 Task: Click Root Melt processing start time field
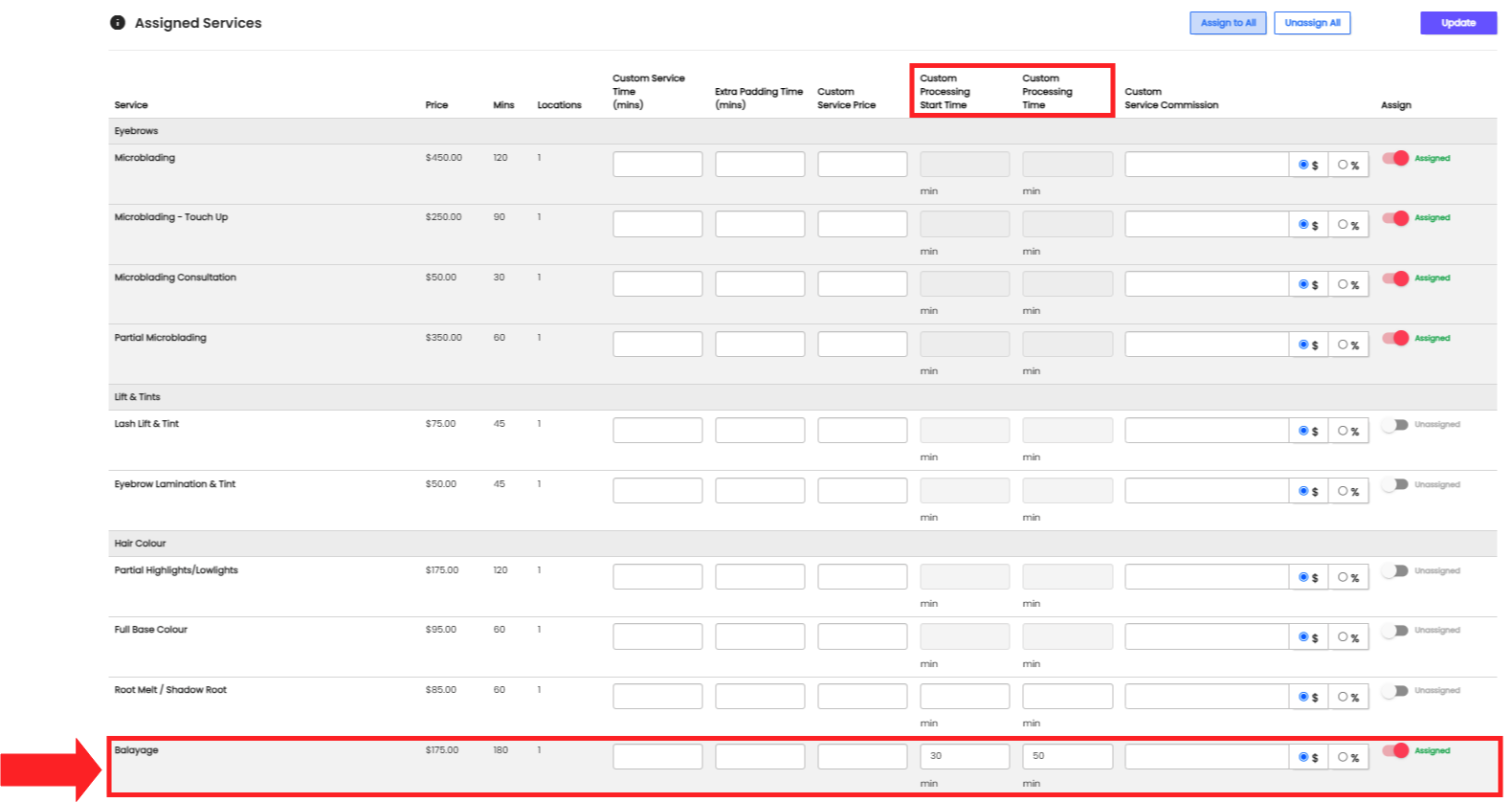pos(965,697)
